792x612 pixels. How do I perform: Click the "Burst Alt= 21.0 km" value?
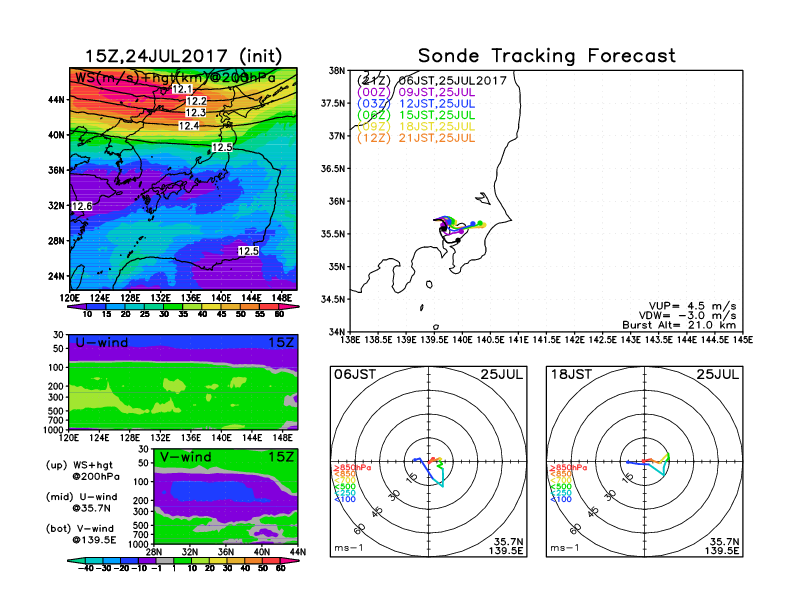(x=679, y=325)
